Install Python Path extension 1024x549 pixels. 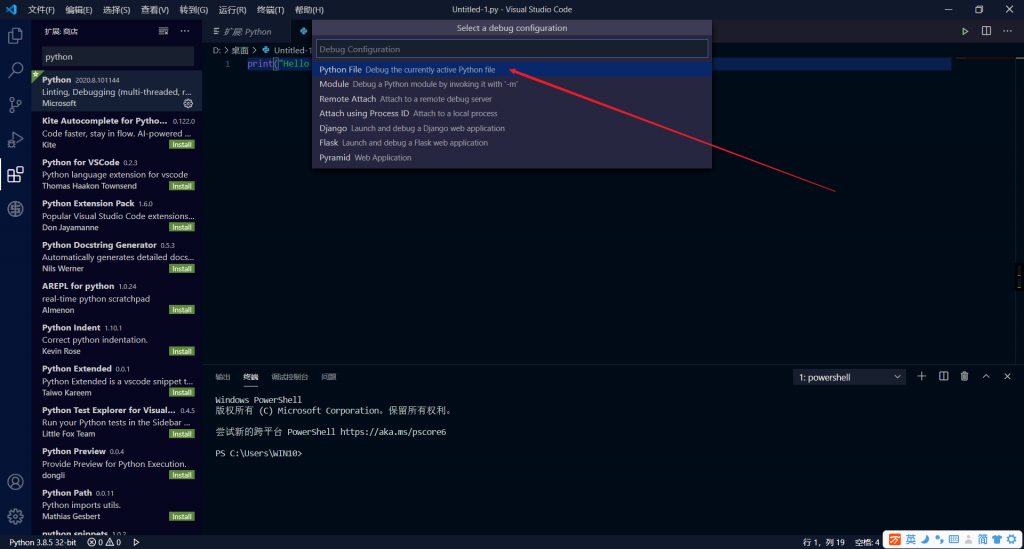[x=182, y=516]
